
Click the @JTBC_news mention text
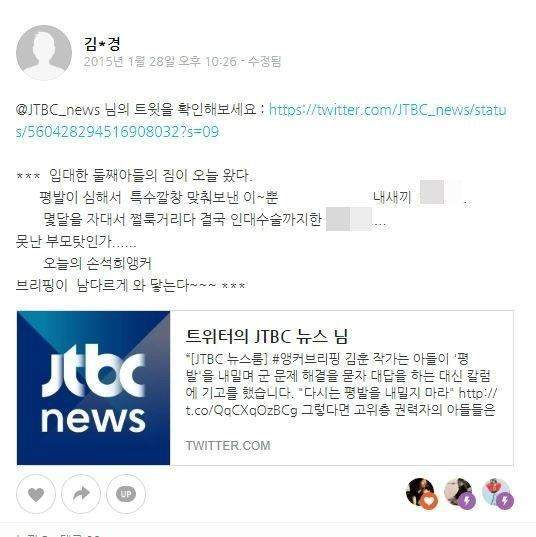pos(58,110)
